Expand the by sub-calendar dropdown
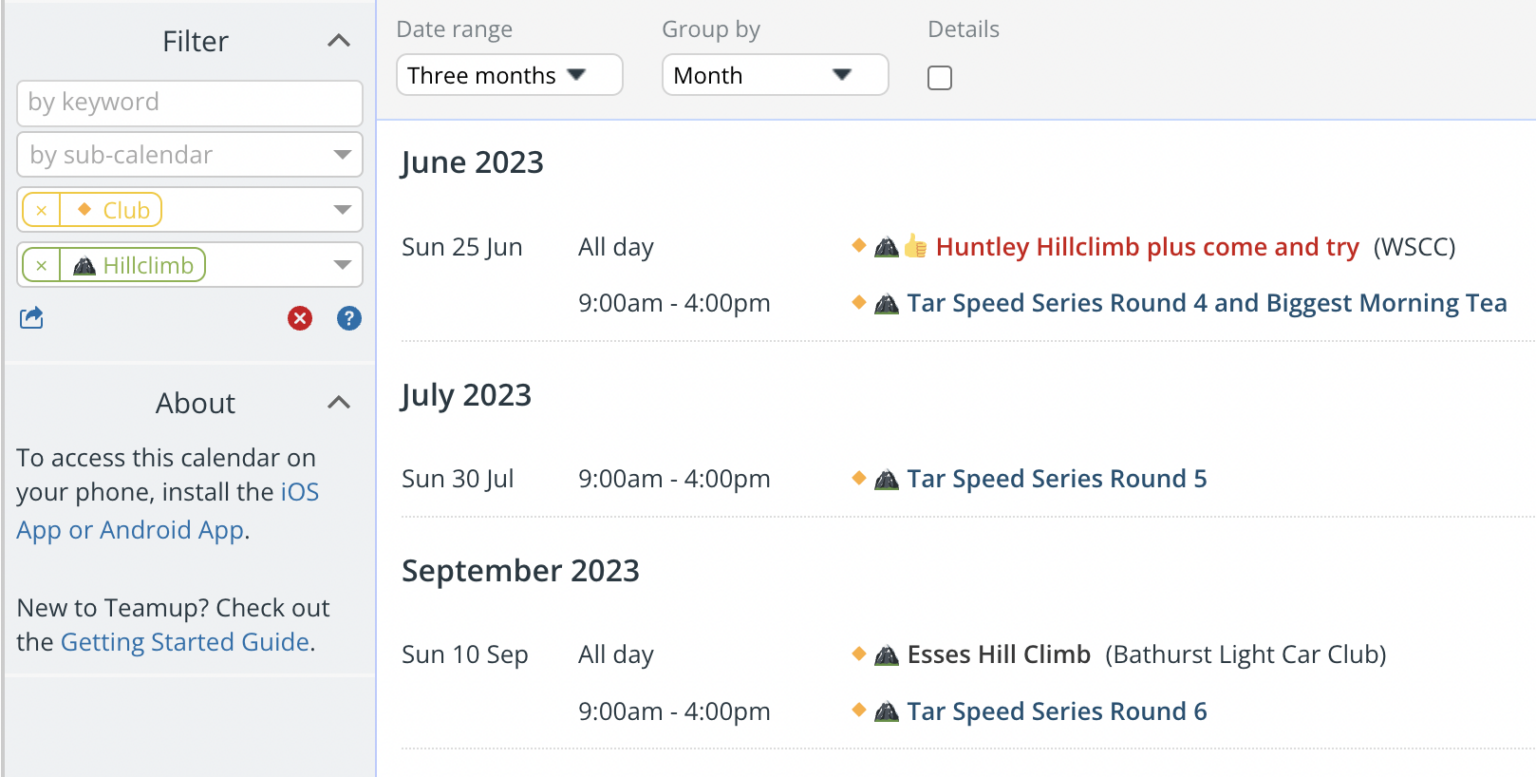The width and height of the screenshot is (1536, 777). click(342, 156)
